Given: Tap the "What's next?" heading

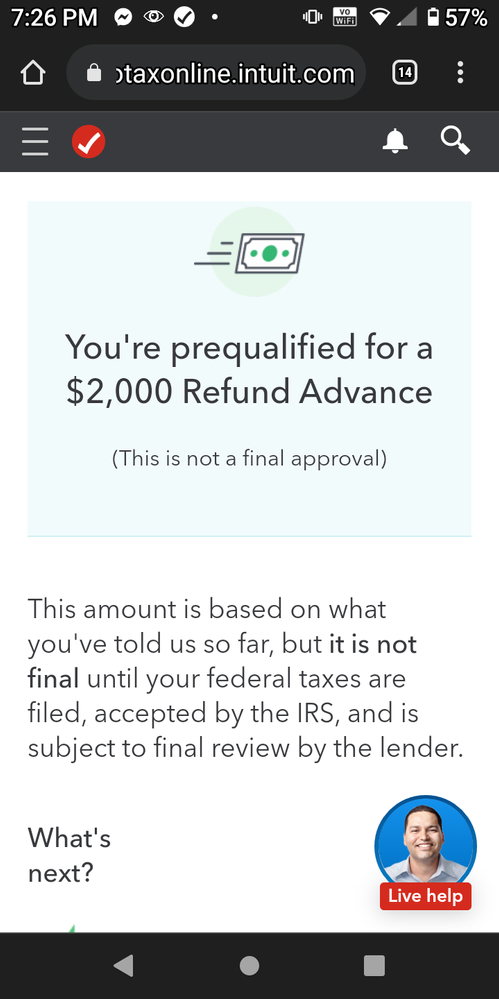Looking at the screenshot, I should click(69, 855).
